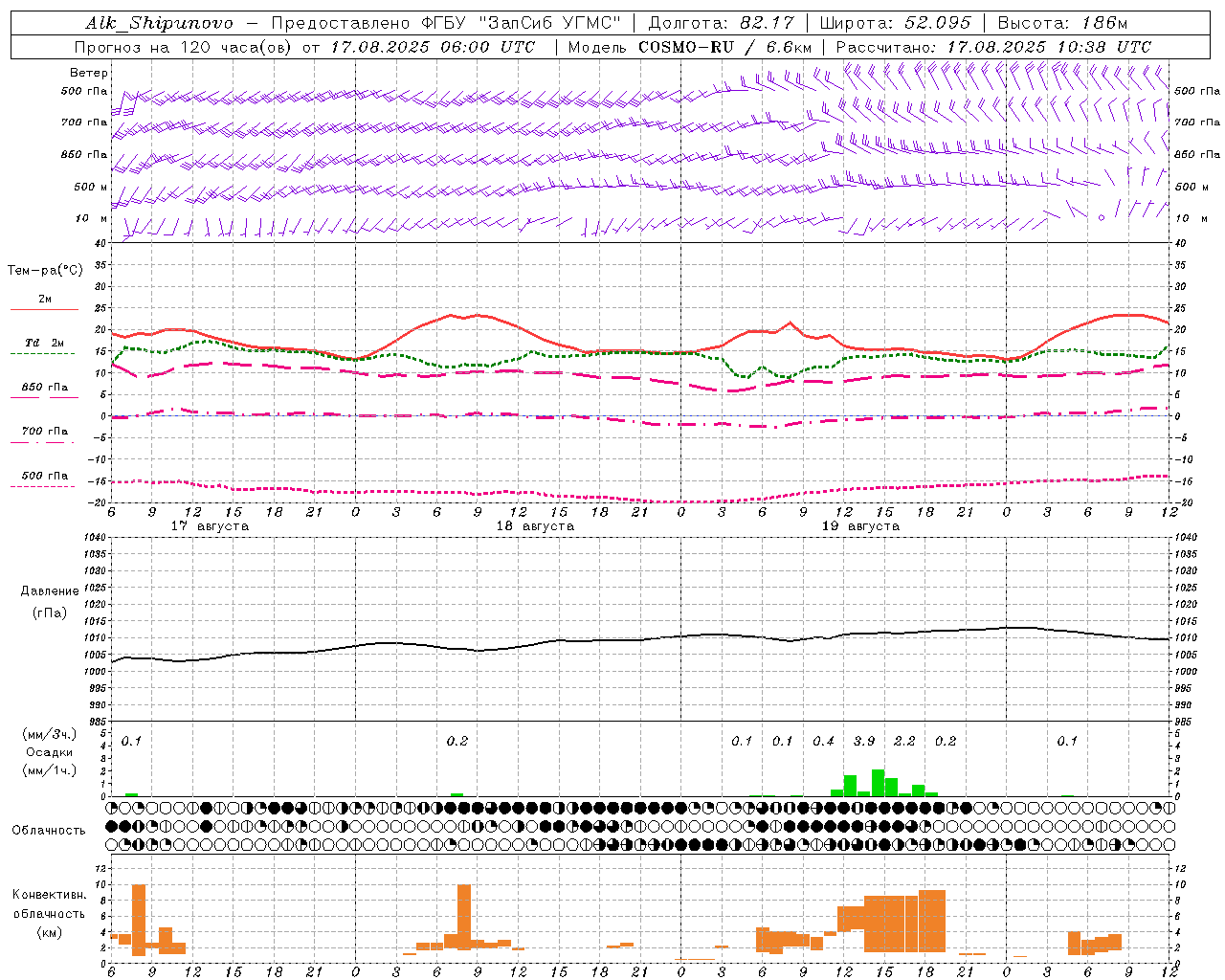The image size is (1225, 980).
Task: Click the 3.9 precipitation amount value
Action: click(864, 741)
